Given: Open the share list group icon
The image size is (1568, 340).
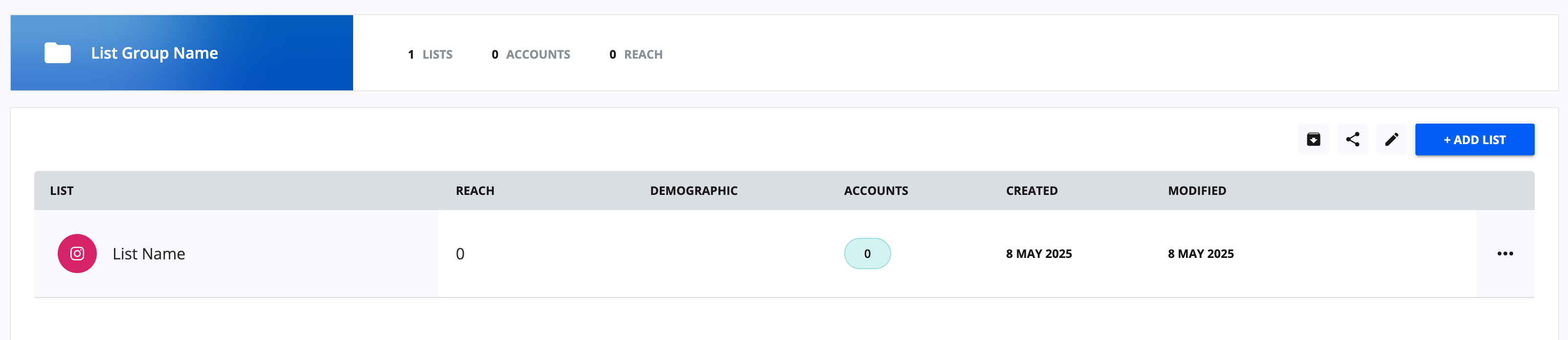Looking at the screenshot, I should tap(1352, 139).
